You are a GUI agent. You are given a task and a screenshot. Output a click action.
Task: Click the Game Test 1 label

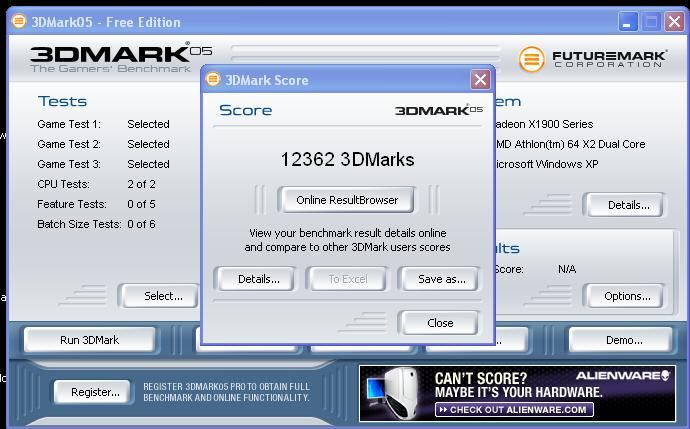69,124
